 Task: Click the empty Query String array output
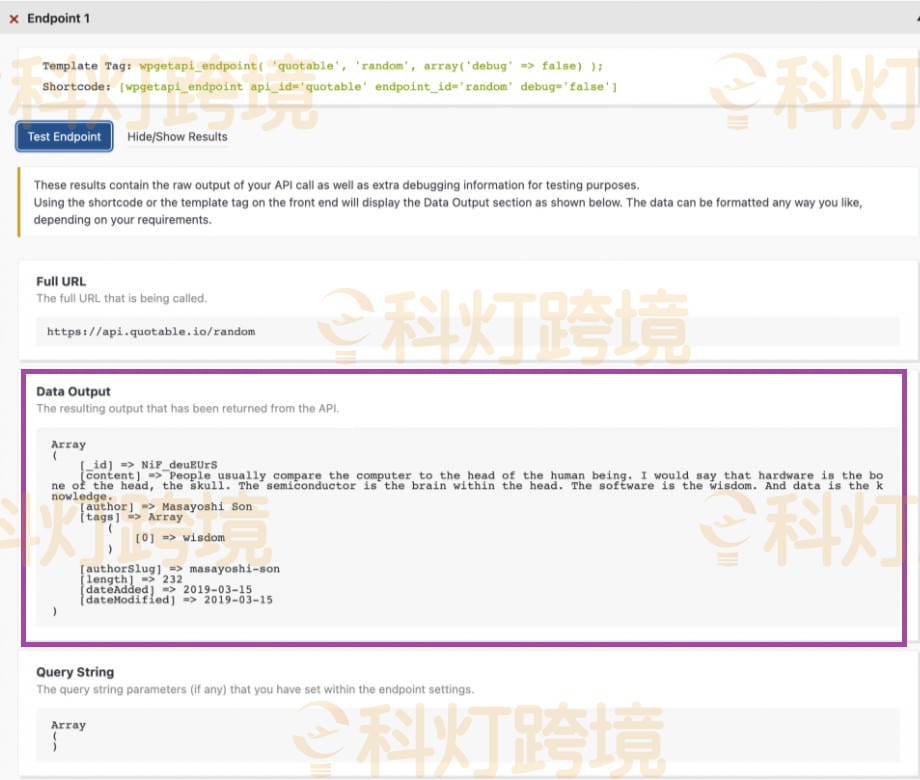tap(66, 730)
